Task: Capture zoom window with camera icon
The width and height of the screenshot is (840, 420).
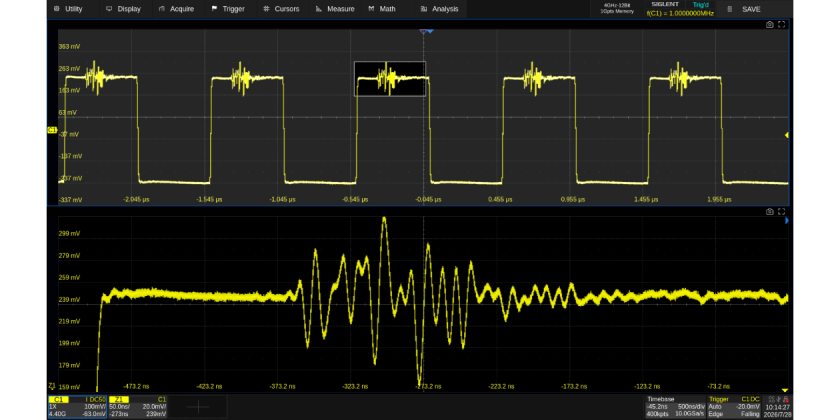Action: pyautogui.click(x=770, y=212)
